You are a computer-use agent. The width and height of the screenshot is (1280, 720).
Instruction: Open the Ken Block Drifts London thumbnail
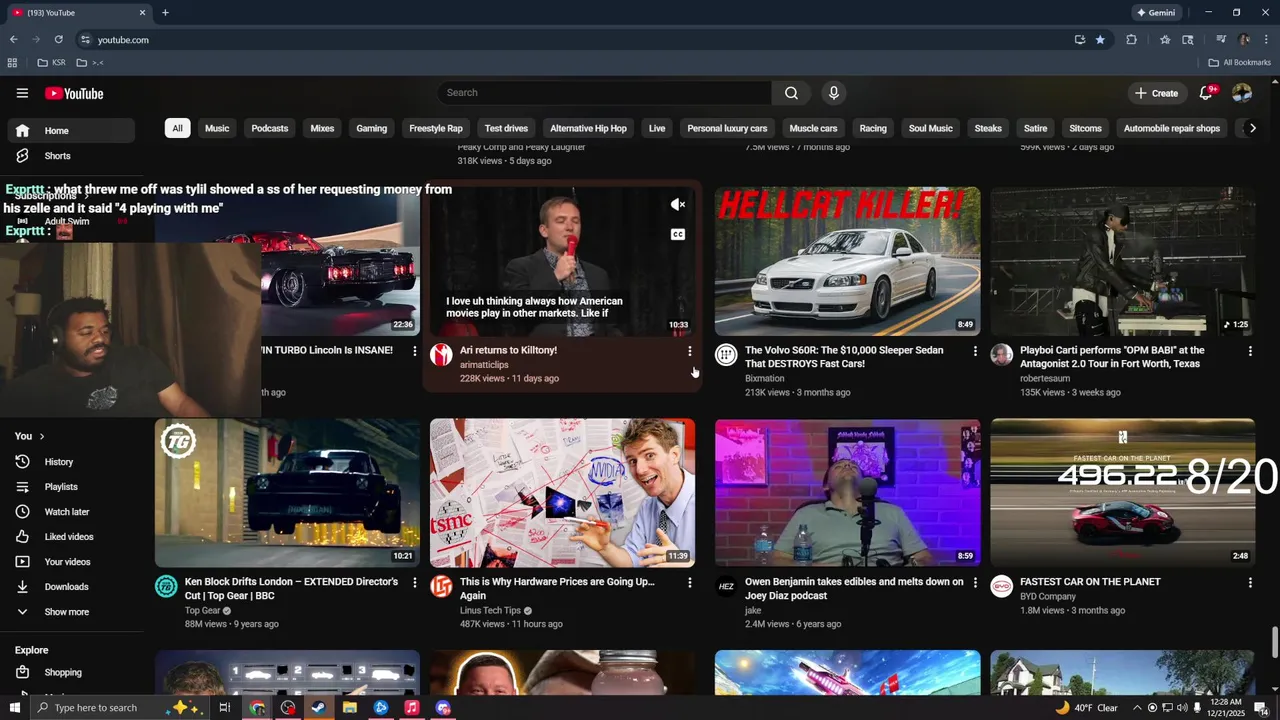288,493
